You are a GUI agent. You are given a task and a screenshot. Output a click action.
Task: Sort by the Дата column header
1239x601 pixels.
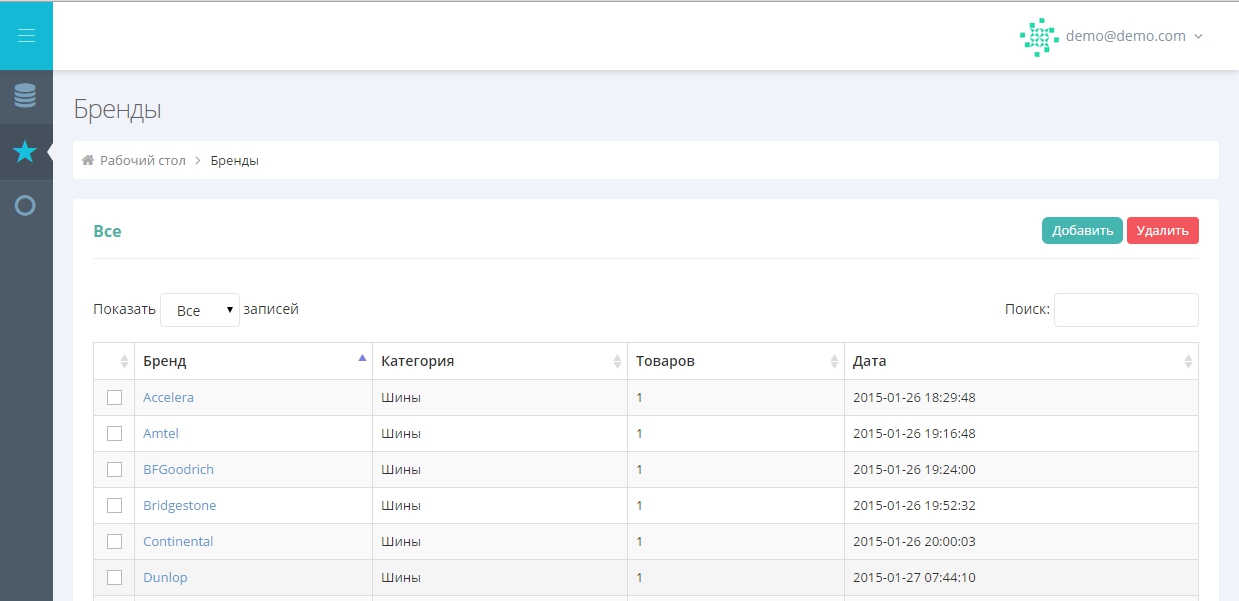(x=1020, y=361)
